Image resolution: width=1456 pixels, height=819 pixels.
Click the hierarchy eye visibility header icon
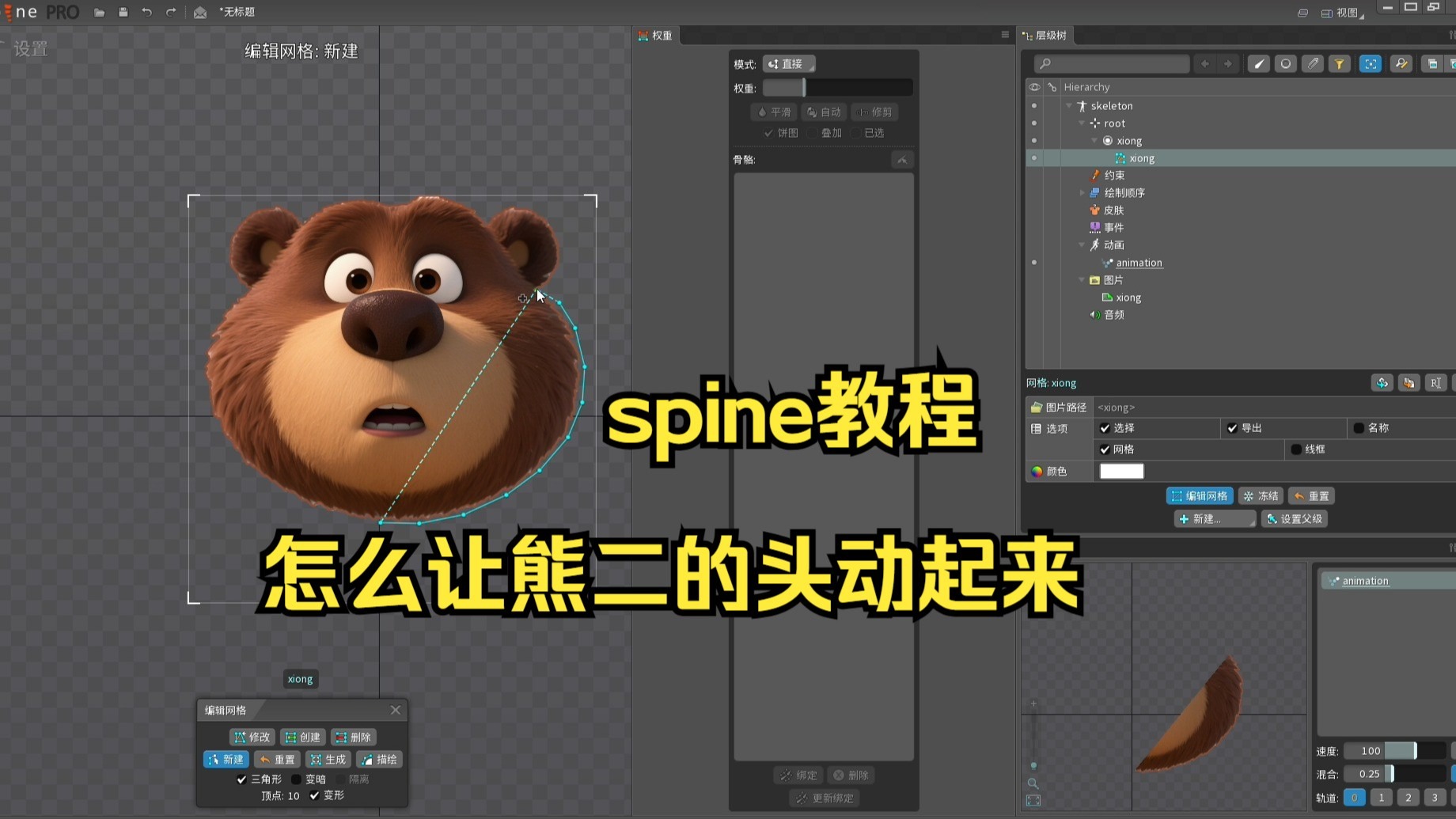(1034, 87)
